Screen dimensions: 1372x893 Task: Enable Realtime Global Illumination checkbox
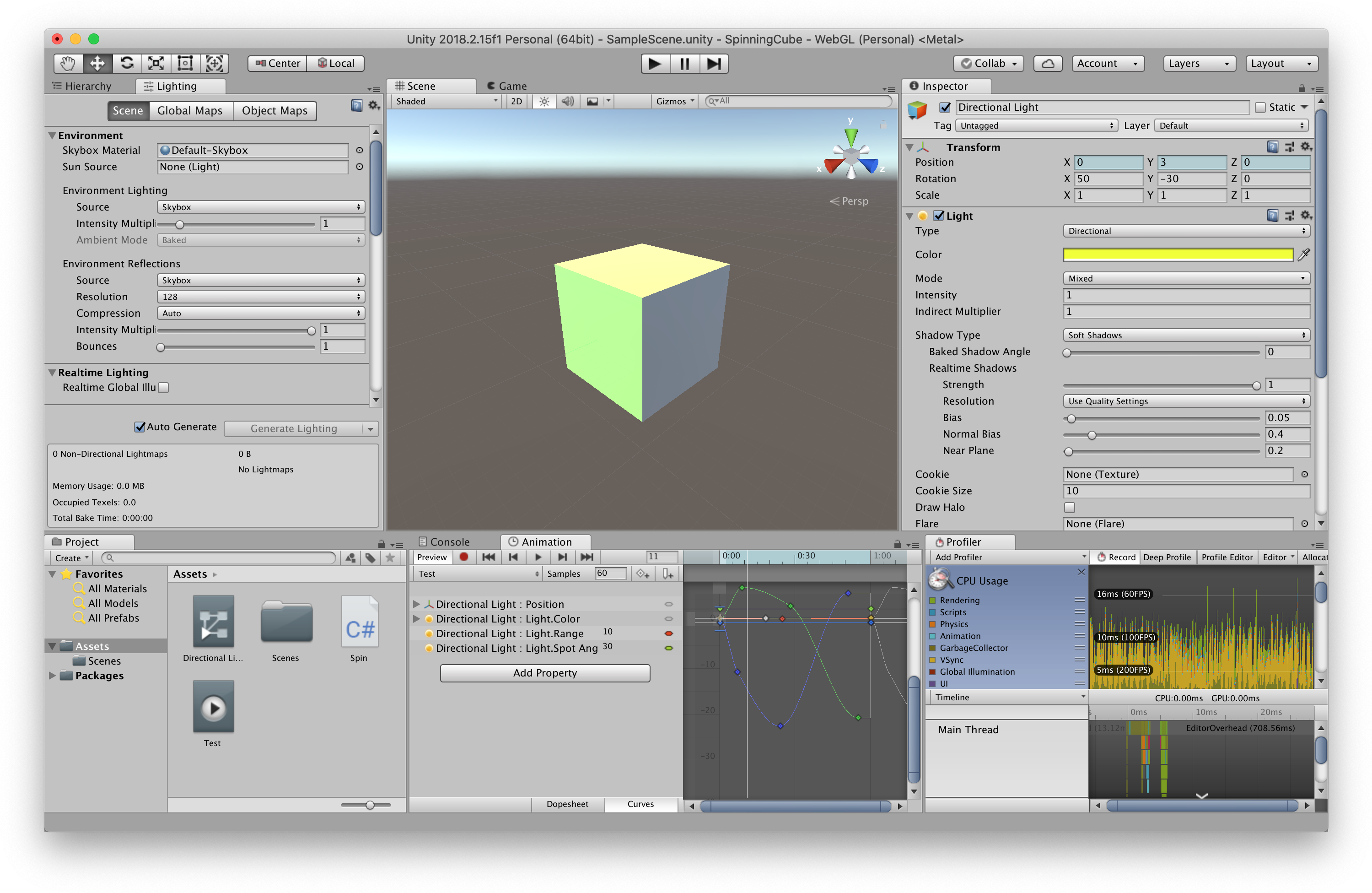(x=164, y=388)
